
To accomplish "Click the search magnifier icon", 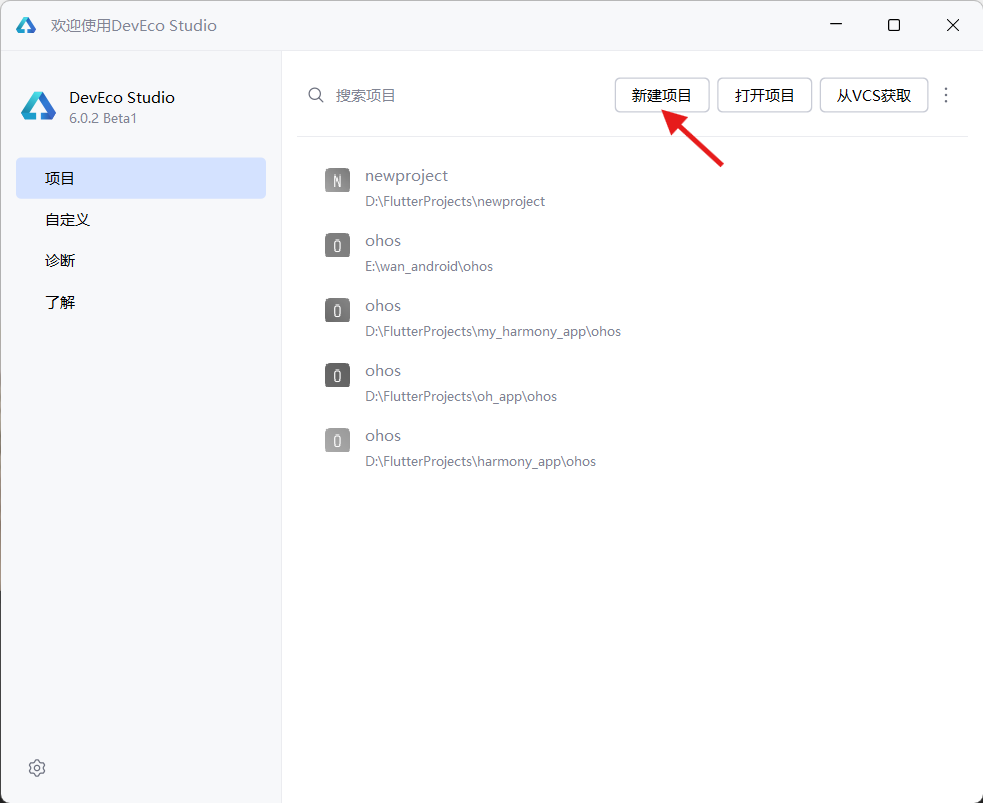I will click(316, 95).
